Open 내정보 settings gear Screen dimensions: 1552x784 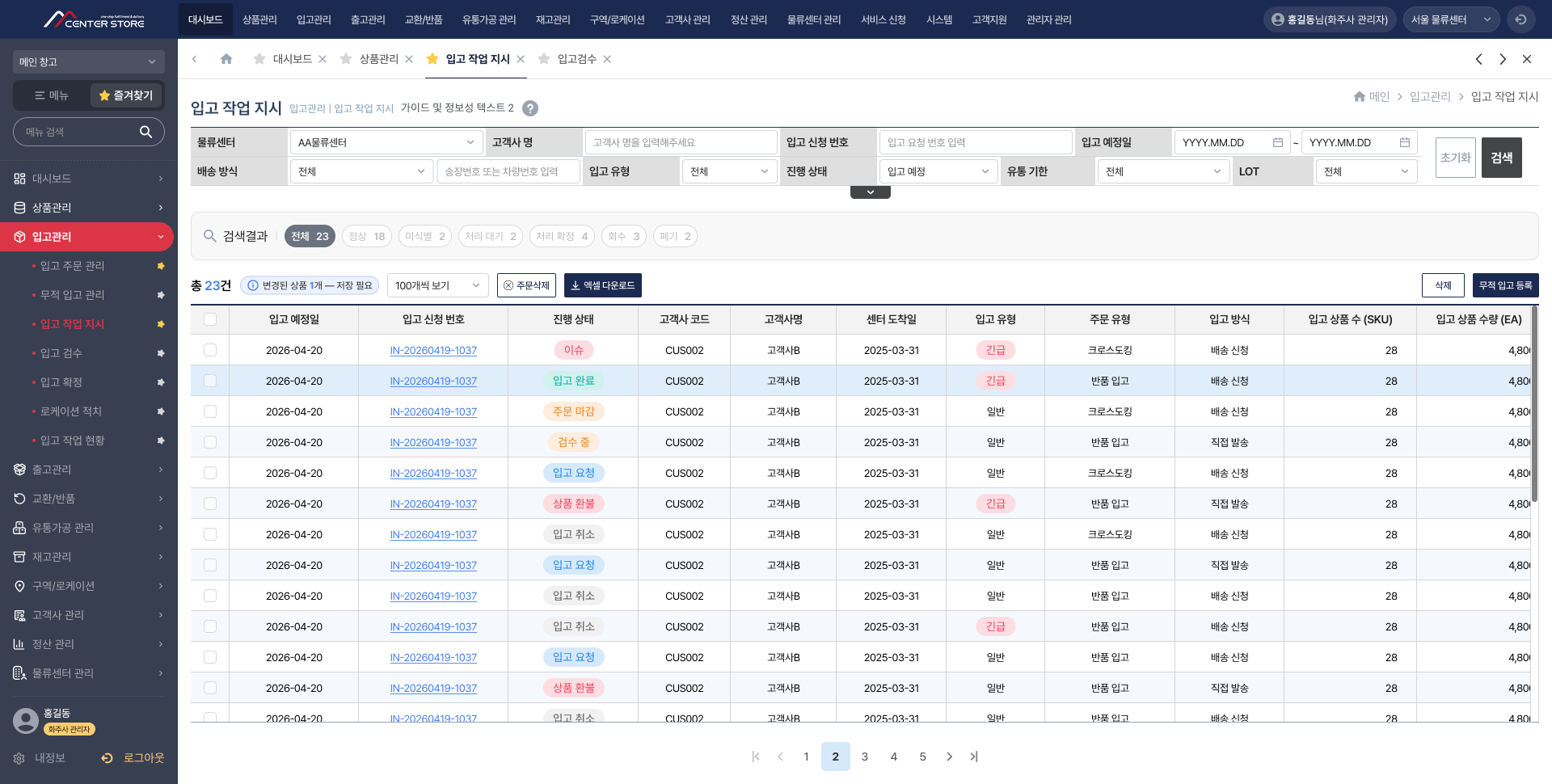pos(19,758)
